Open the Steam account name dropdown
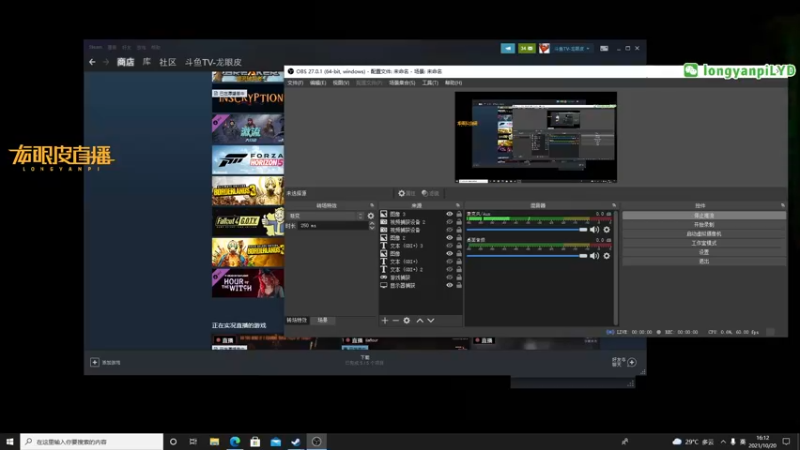This screenshot has height=450, width=800. tap(571, 48)
